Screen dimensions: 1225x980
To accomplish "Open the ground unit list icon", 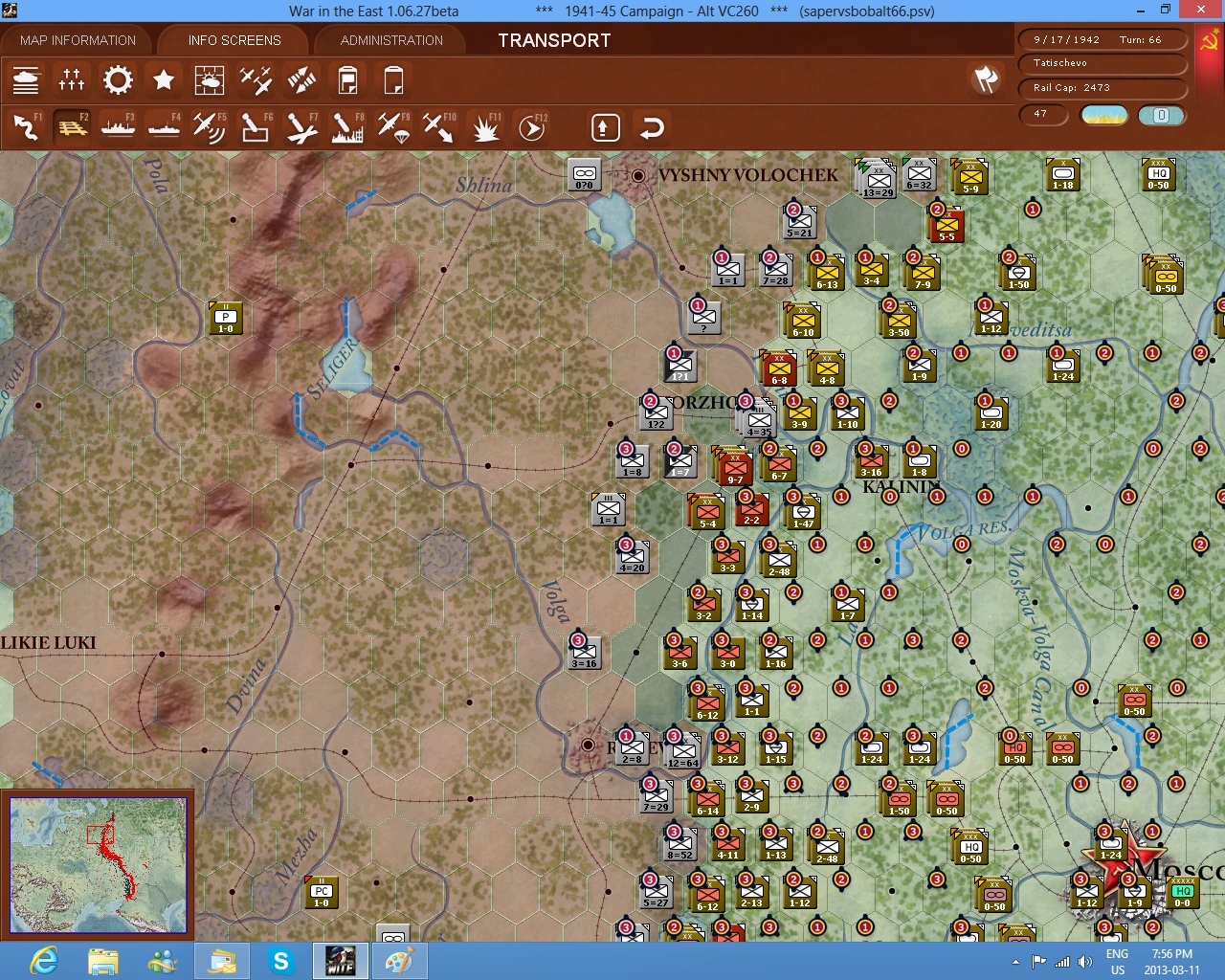I will coord(26,80).
